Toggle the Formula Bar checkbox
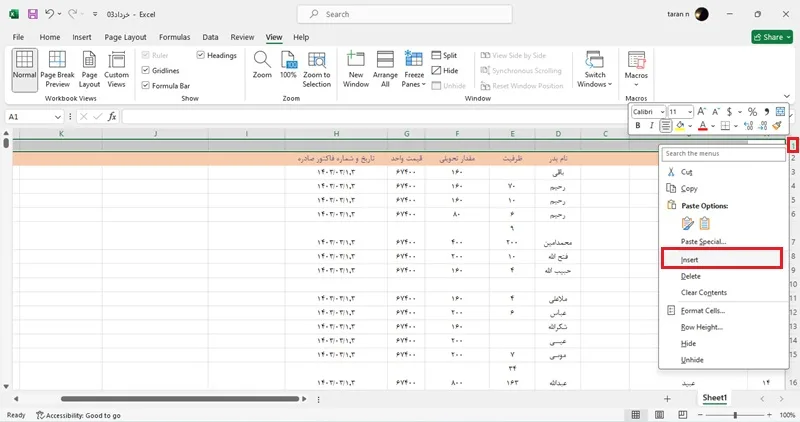Screen dimensions: 800x422 (x=145, y=86)
